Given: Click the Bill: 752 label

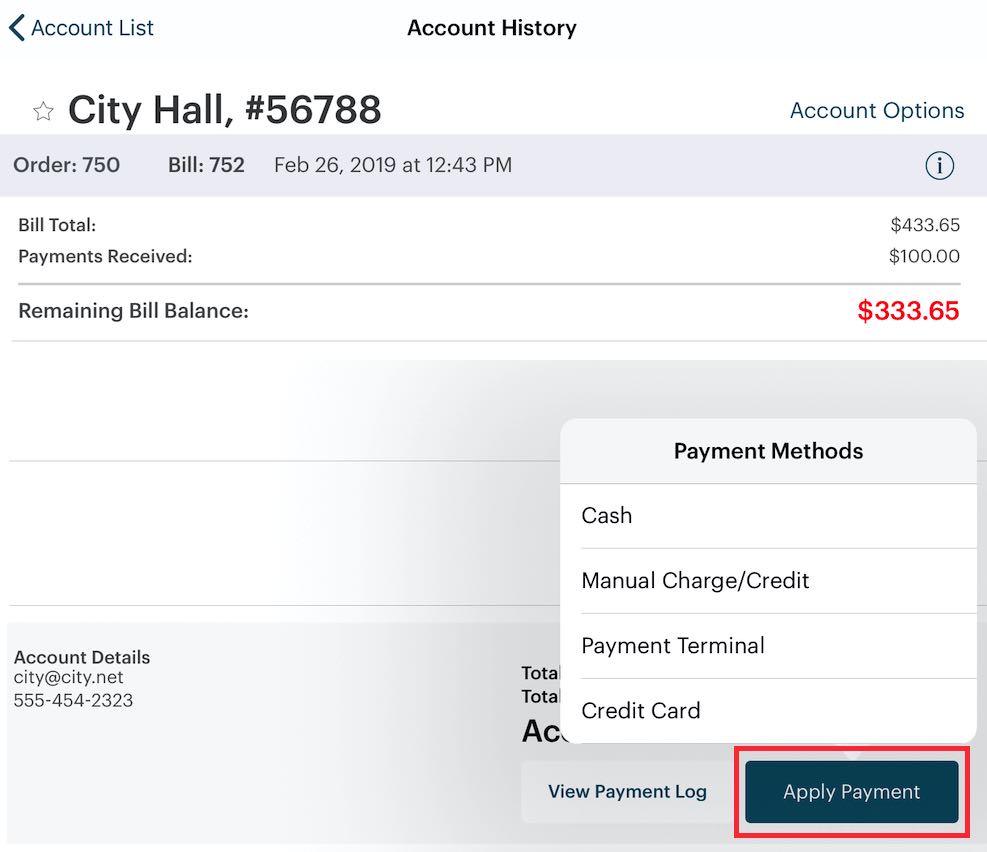Looking at the screenshot, I should coord(206,165).
